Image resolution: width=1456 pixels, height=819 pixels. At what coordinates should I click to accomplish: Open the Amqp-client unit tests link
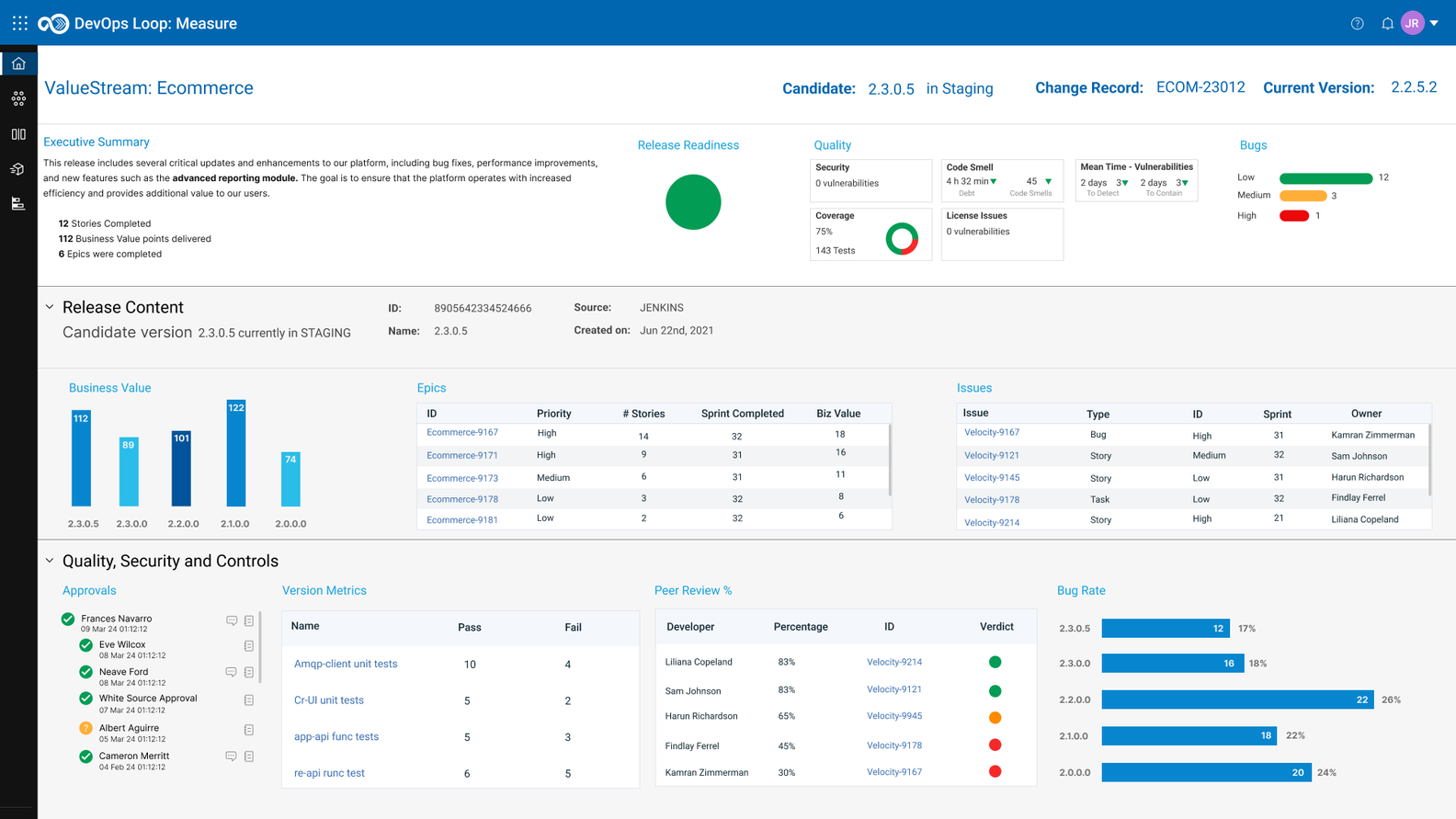click(x=346, y=664)
